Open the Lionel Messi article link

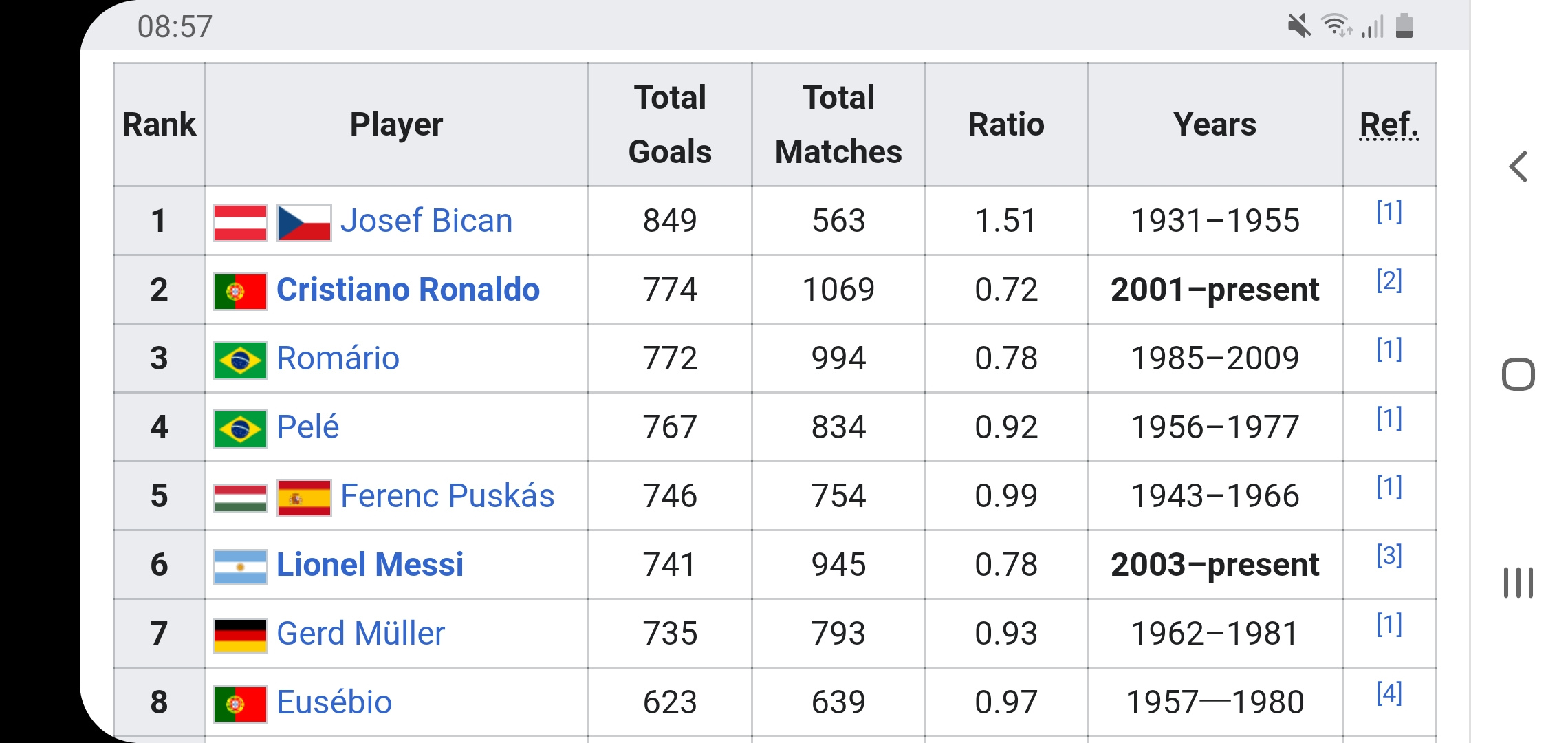click(370, 565)
